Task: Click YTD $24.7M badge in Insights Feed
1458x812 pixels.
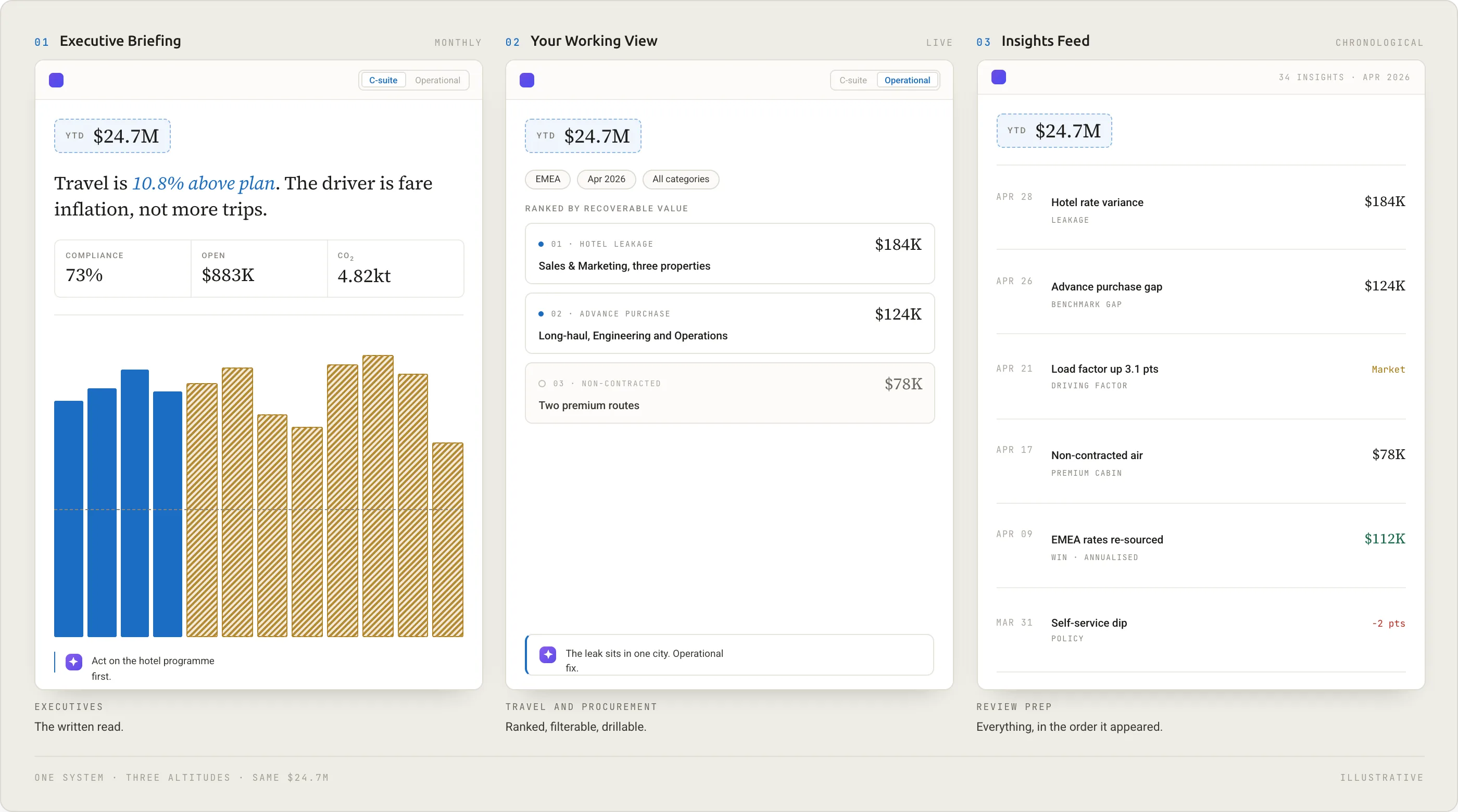Action: tap(1054, 131)
